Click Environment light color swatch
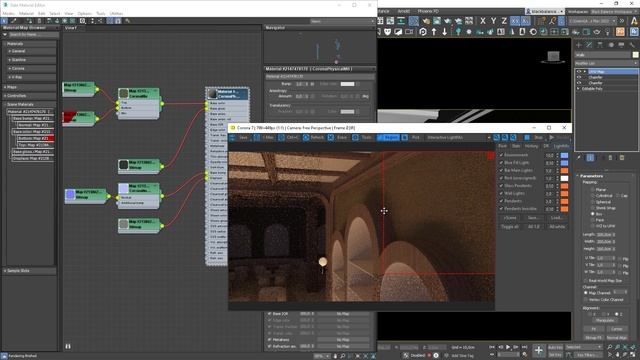 coord(564,155)
